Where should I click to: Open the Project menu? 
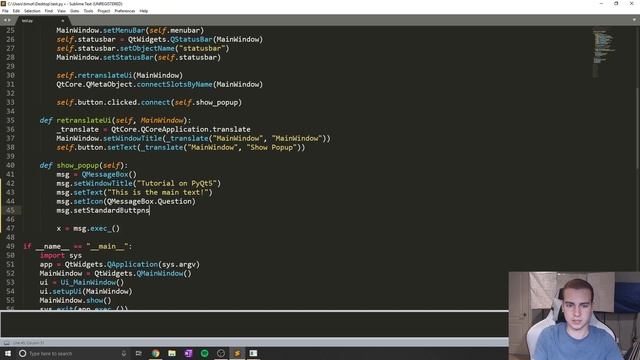(x=104, y=11)
